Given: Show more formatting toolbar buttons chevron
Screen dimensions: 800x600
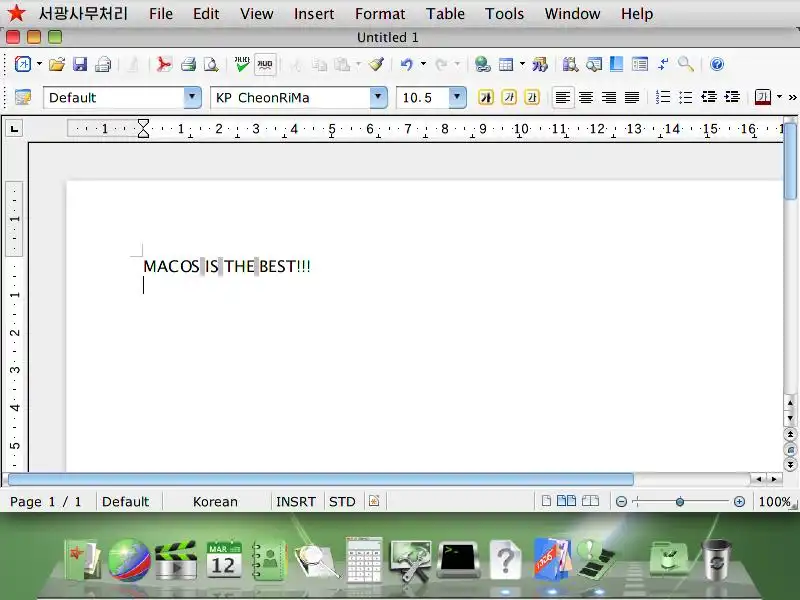Looking at the screenshot, I should click(792, 97).
